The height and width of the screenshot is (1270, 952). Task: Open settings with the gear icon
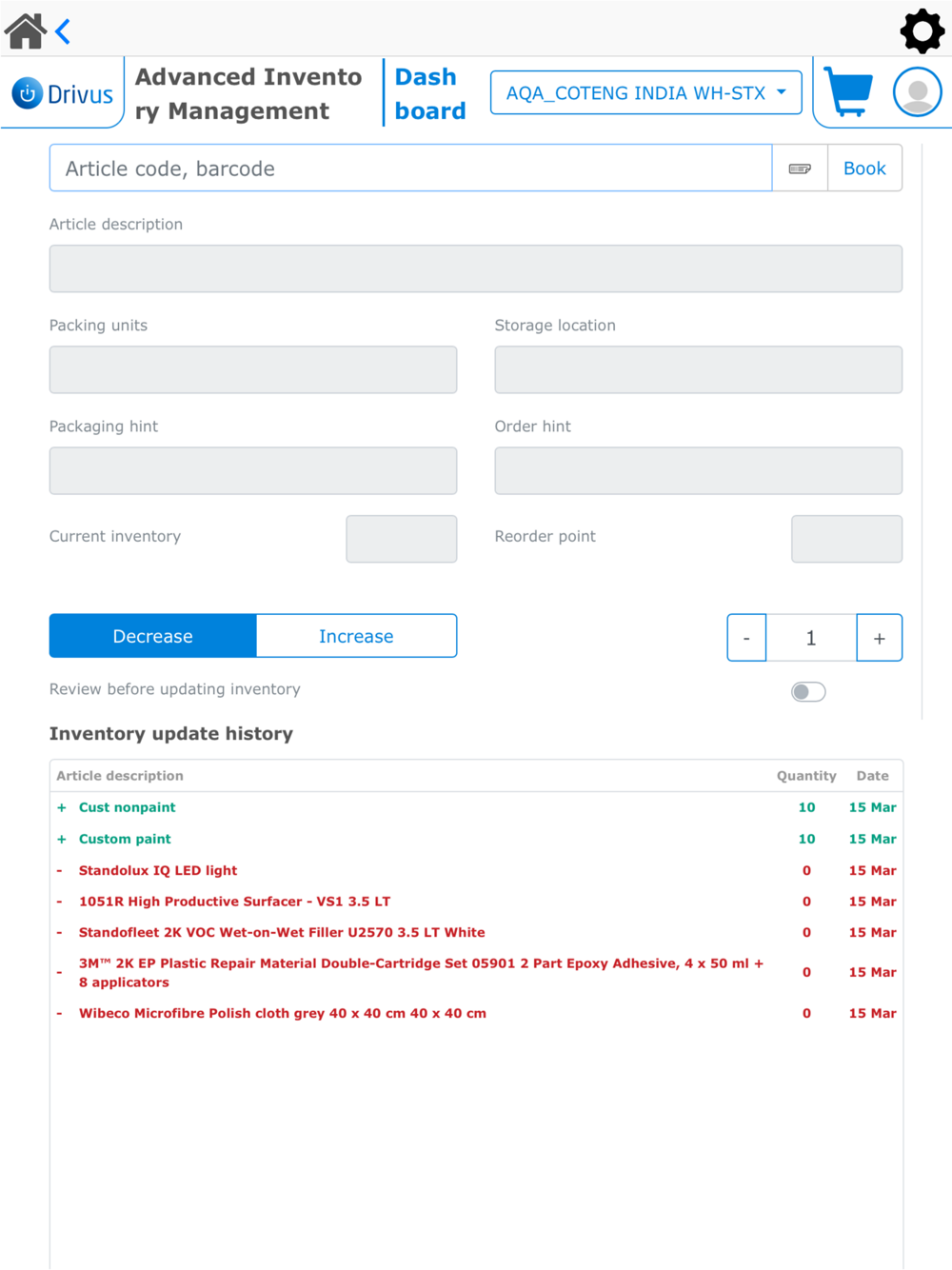coord(922,31)
